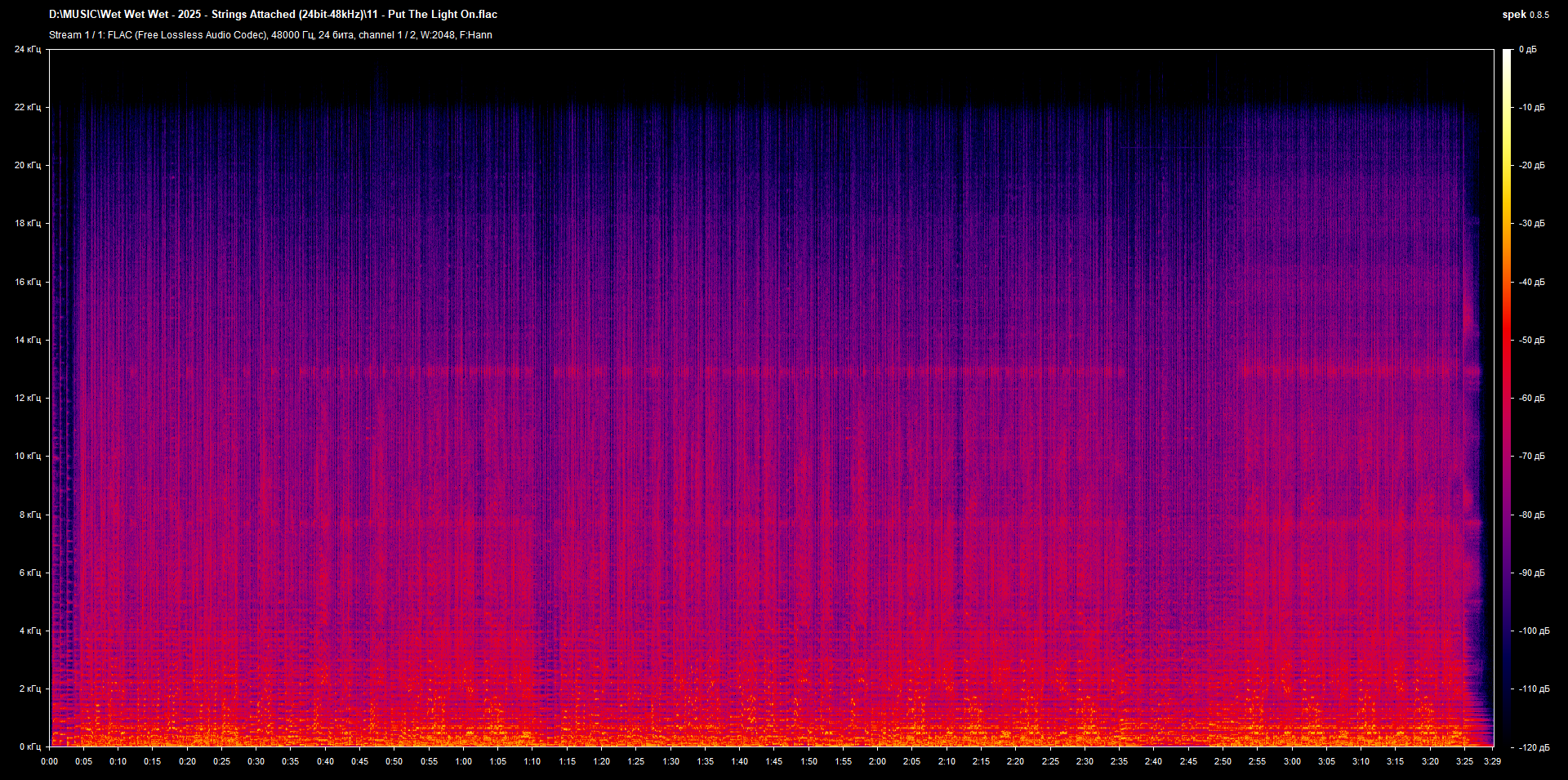Click the 0:45 time axis label
The width and height of the screenshot is (1568, 780).
pyautogui.click(x=359, y=761)
